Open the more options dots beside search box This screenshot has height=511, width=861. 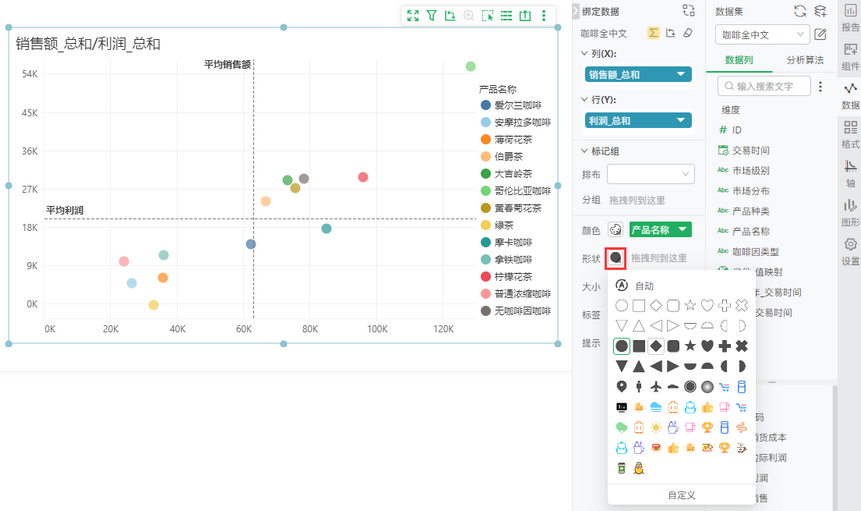tap(820, 86)
